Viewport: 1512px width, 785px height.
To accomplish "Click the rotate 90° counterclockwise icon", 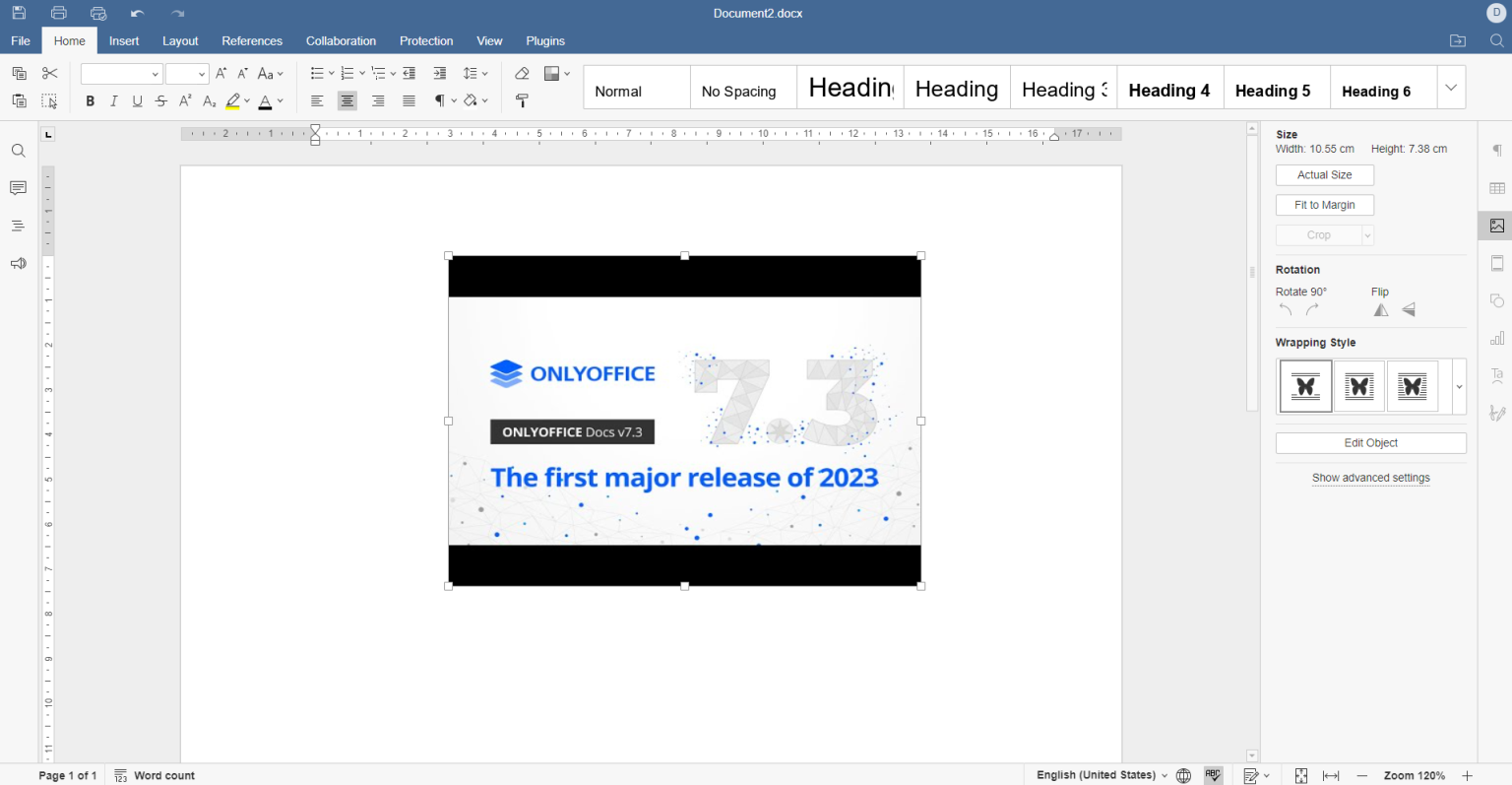I will [x=1285, y=308].
